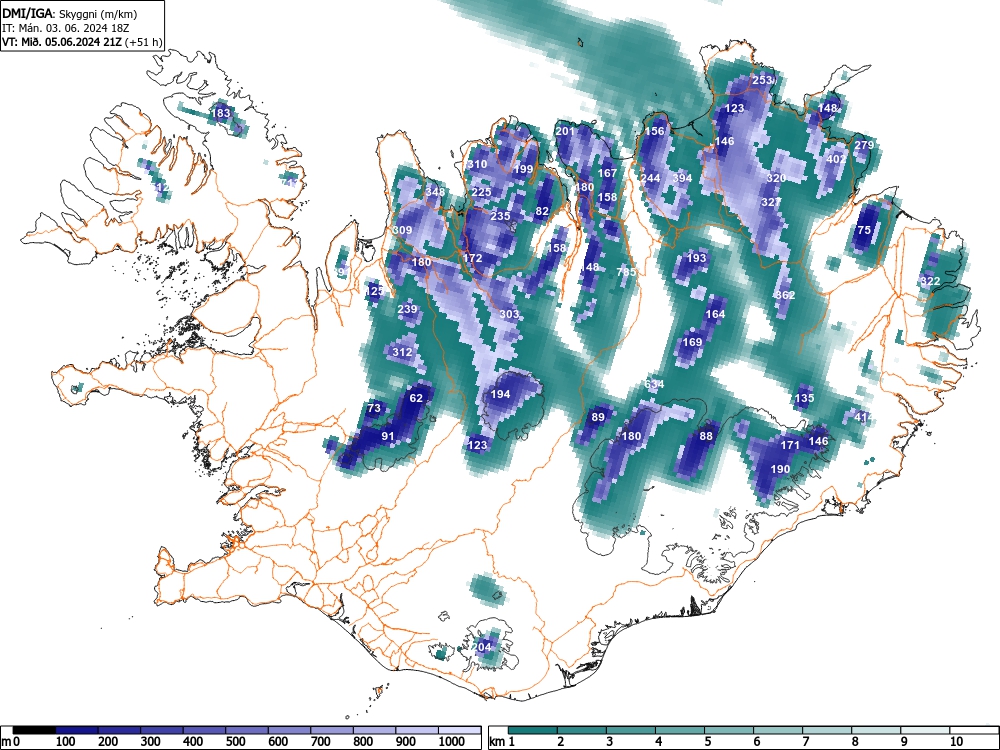Image resolution: width=1000 pixels, height=750 pixels.
Task: Select the '10' label on the km scale
Action: pos(956,742)
